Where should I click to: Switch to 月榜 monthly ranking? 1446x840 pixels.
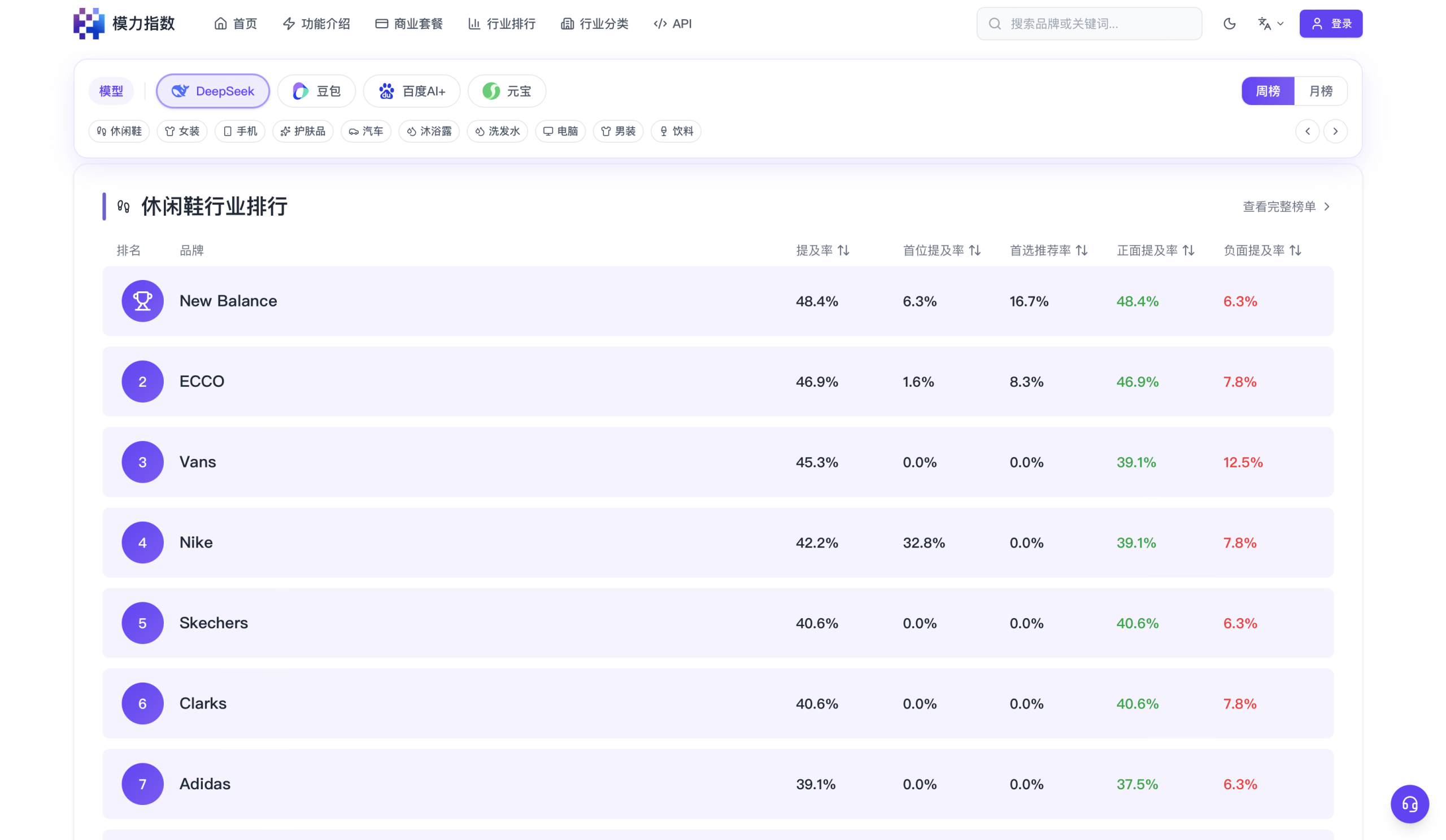coord(1321,90)
